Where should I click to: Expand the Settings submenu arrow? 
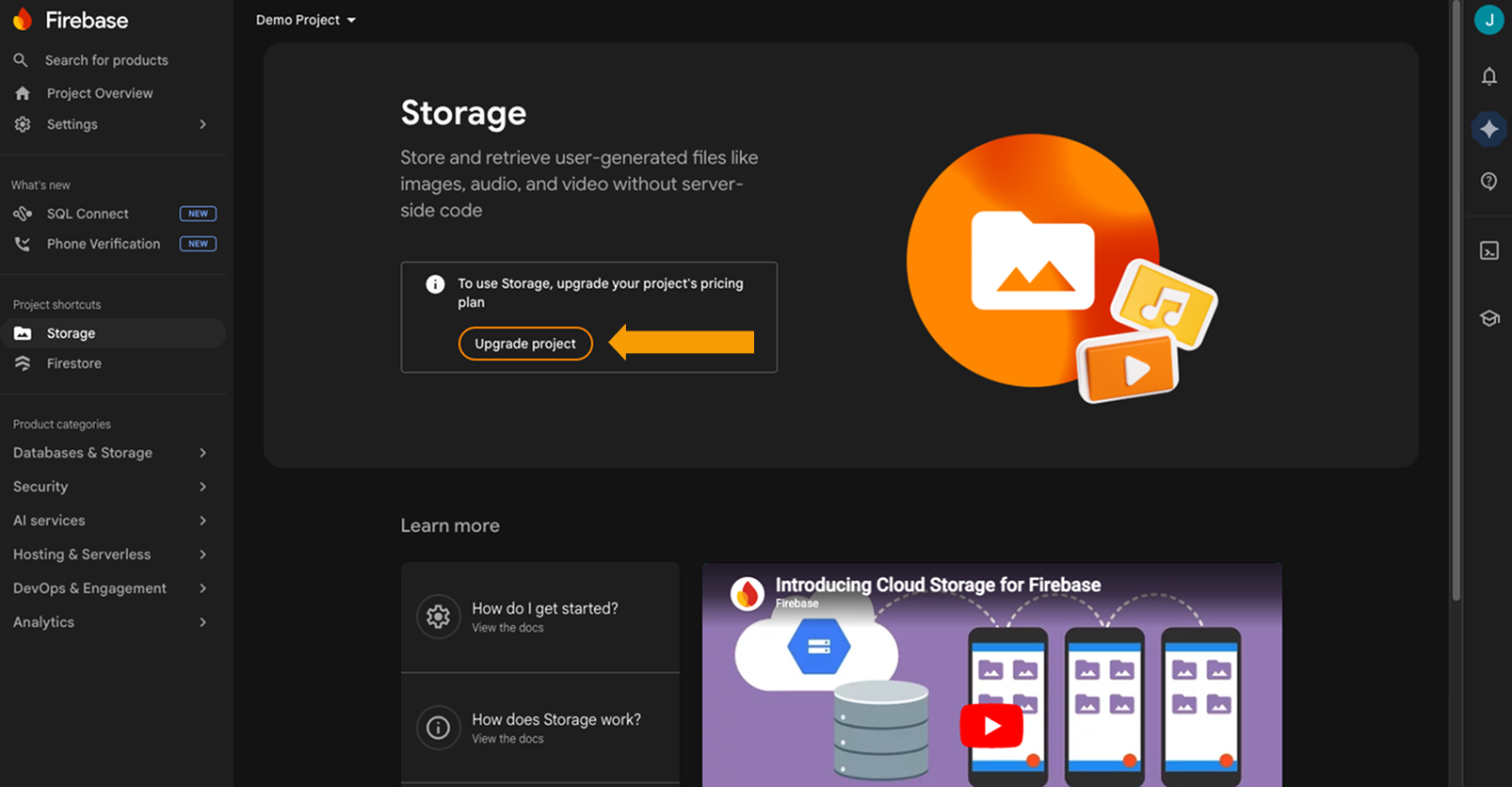click(202, 124)
